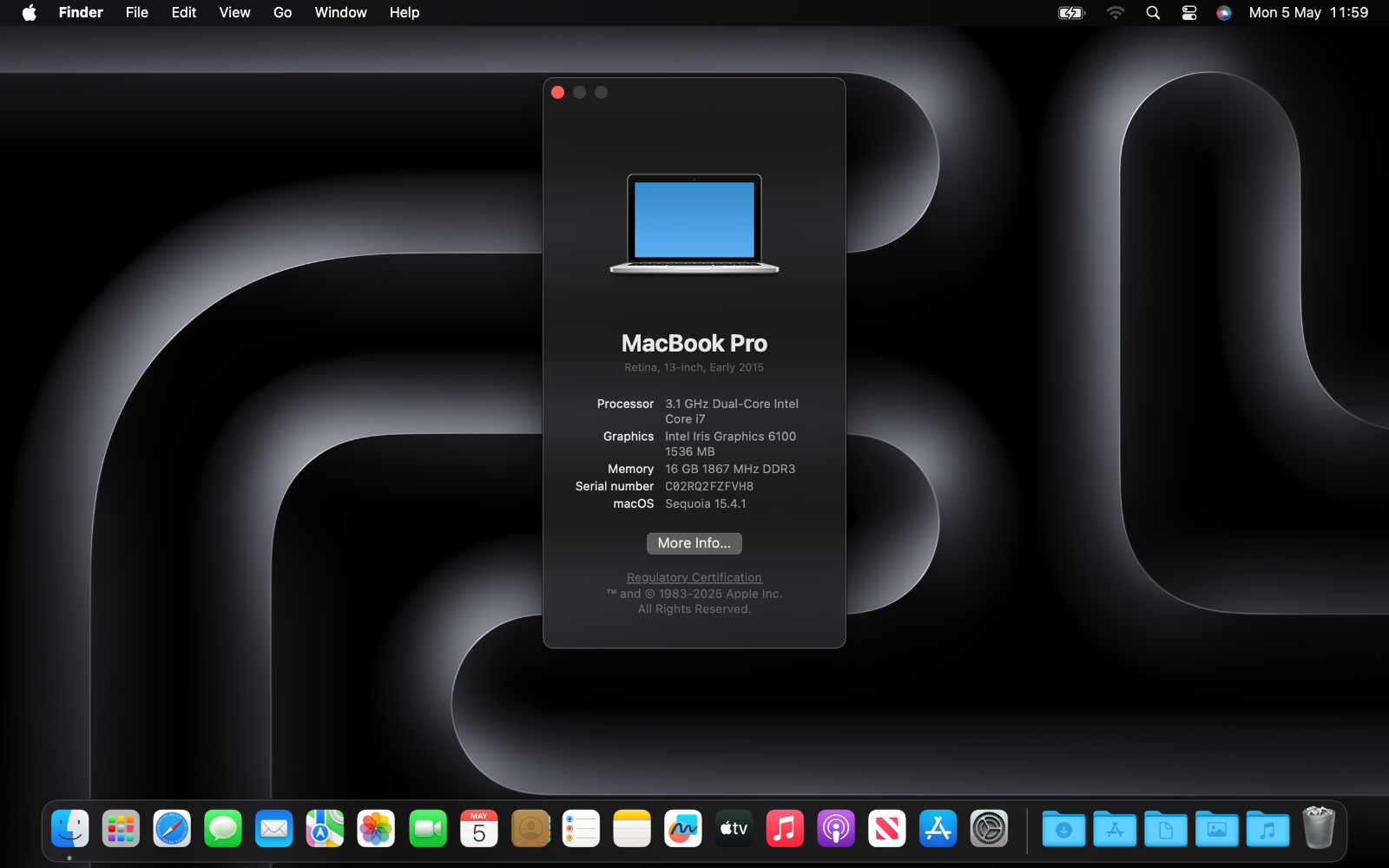This screenshot has width=1389, height=868.
Task: Close the About This Mac window
Action: click(558, 92)
